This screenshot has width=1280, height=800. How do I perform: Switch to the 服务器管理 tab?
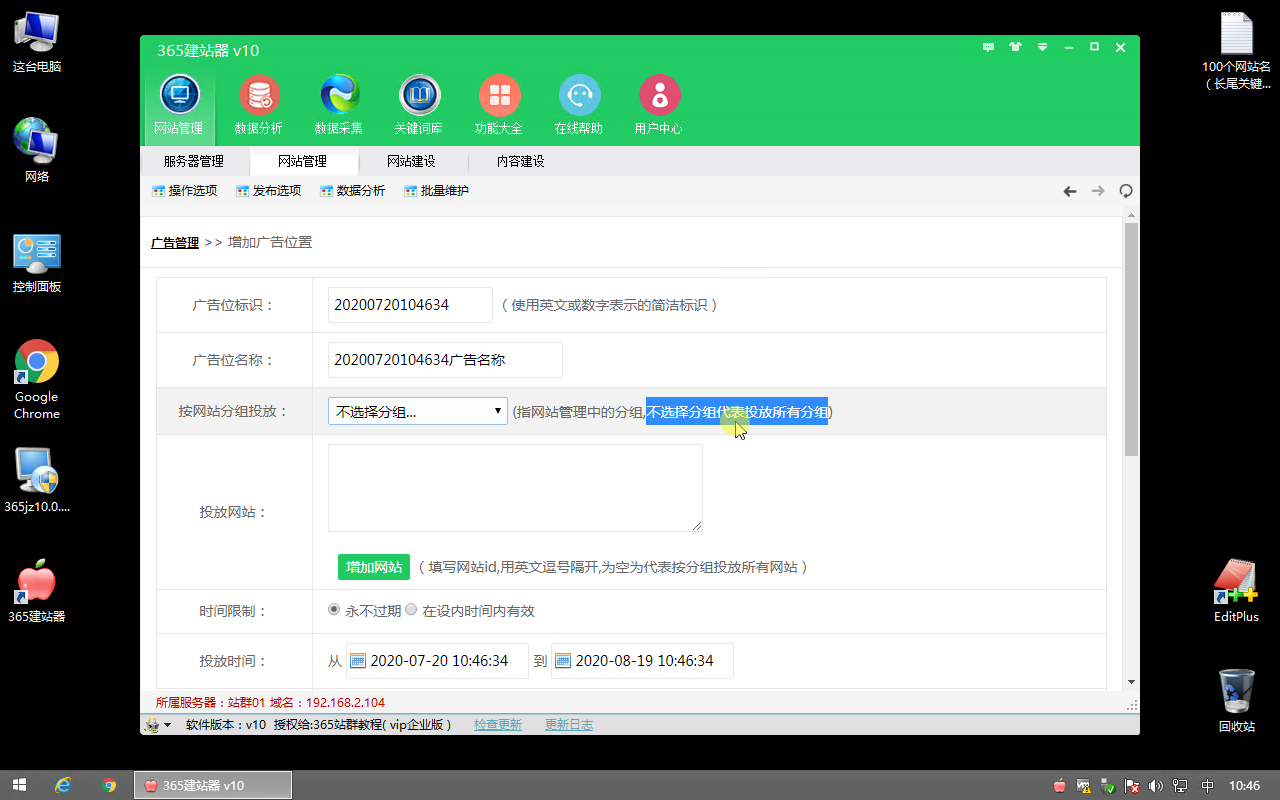(194, 161)
